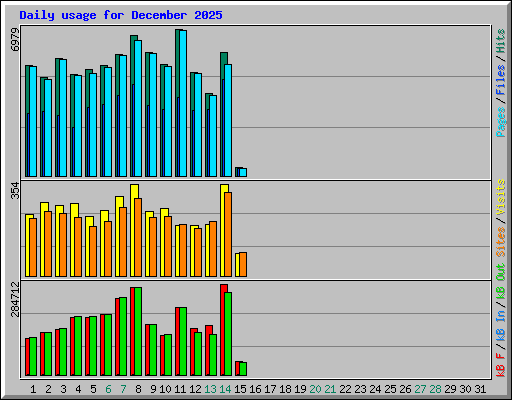
Task: Click the Files legend label
Action: coord(501,80)
